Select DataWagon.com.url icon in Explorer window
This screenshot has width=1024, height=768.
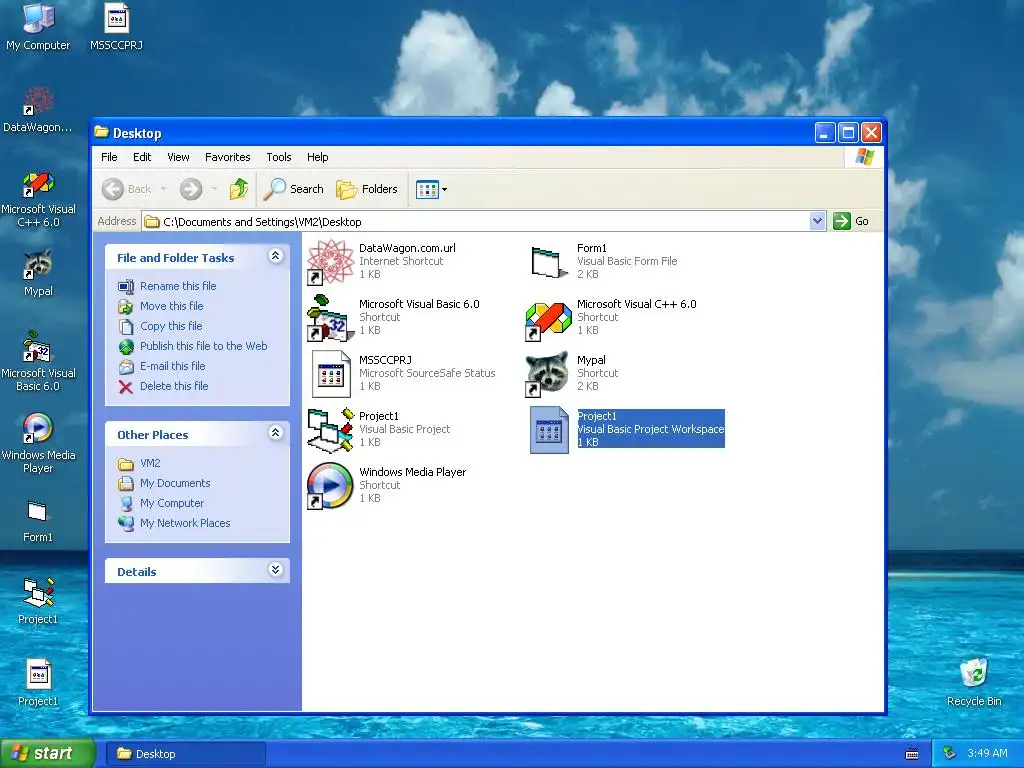330,261
